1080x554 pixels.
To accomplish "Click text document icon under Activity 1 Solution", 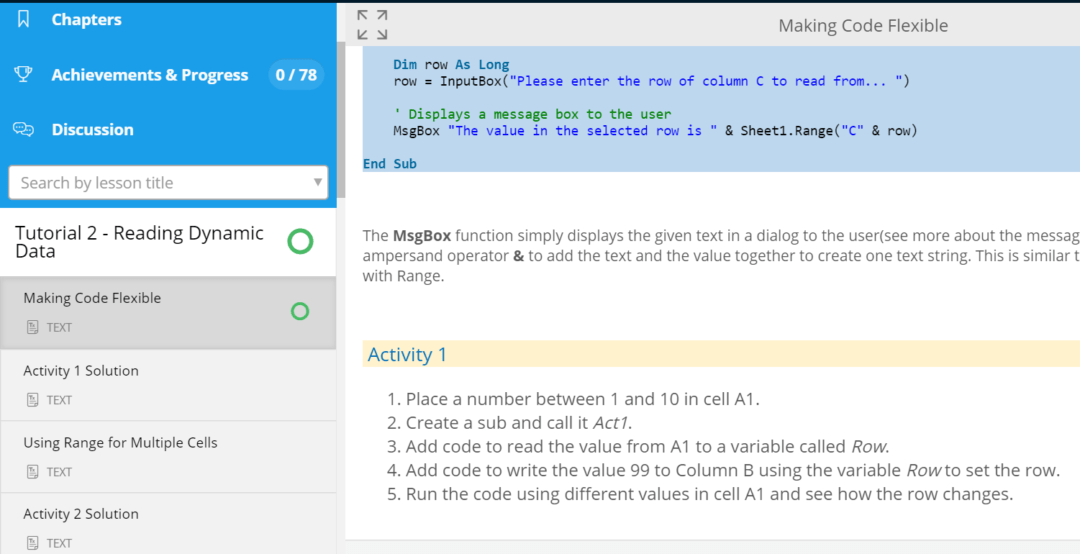I will click(32, 400).
